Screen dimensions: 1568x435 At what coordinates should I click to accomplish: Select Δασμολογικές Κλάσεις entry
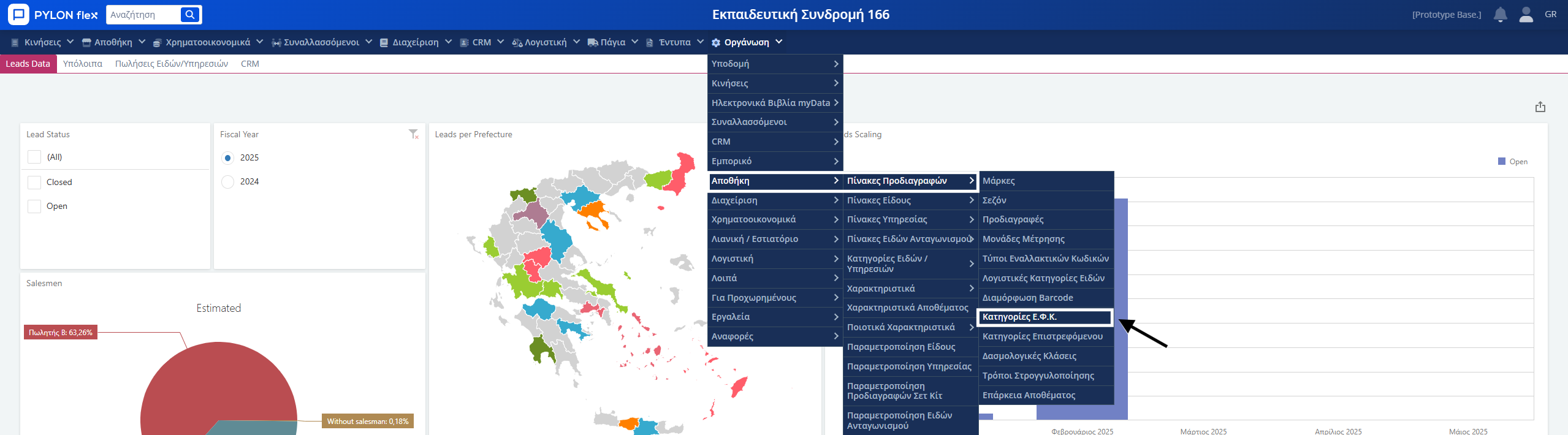(x=1046, y=356)
